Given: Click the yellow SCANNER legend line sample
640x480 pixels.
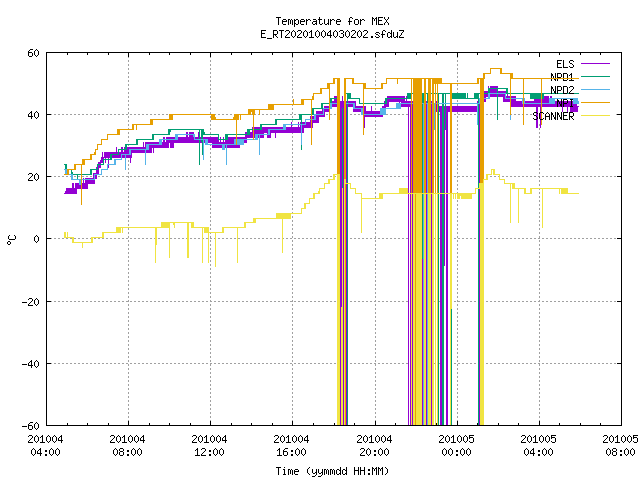Looking at the screenshot, I should (x=595, y=116).
